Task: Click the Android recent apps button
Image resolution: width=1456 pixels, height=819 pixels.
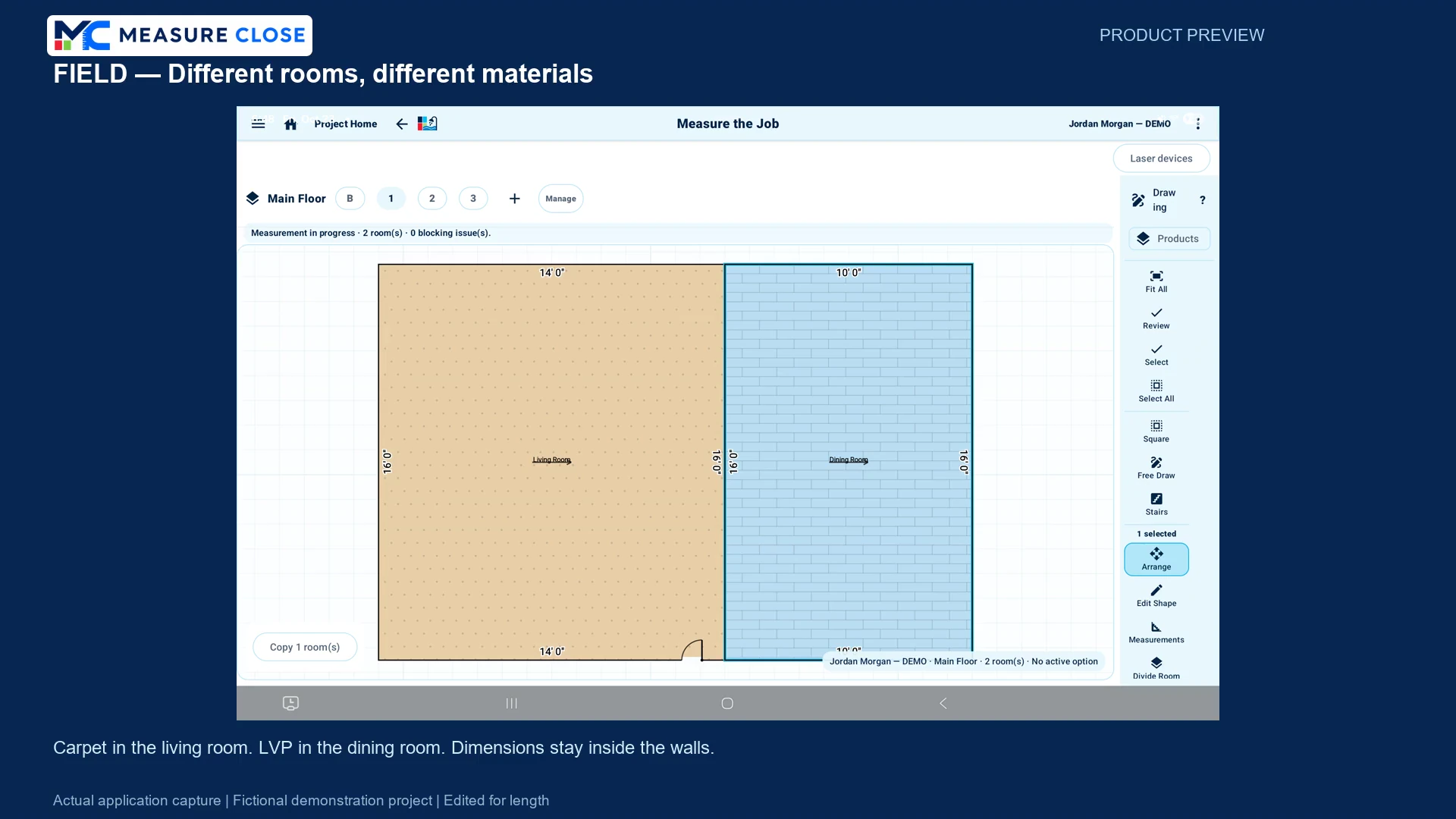Action: tap(512, 703)
